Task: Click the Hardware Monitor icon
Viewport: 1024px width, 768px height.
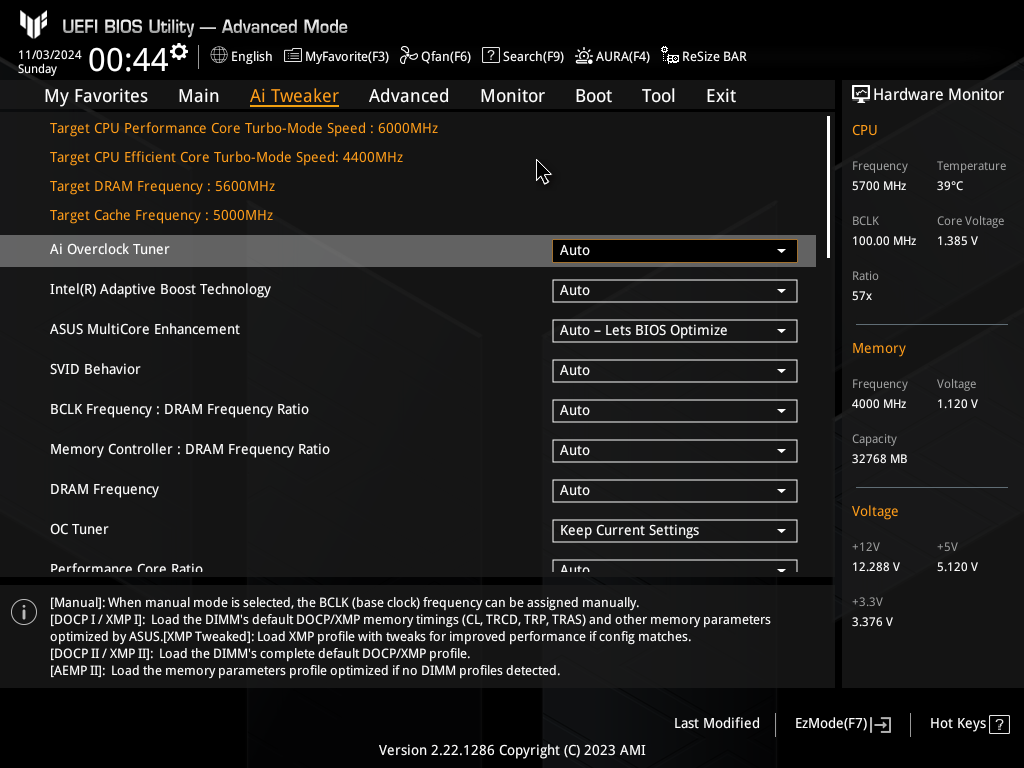Action: point(861,95)
